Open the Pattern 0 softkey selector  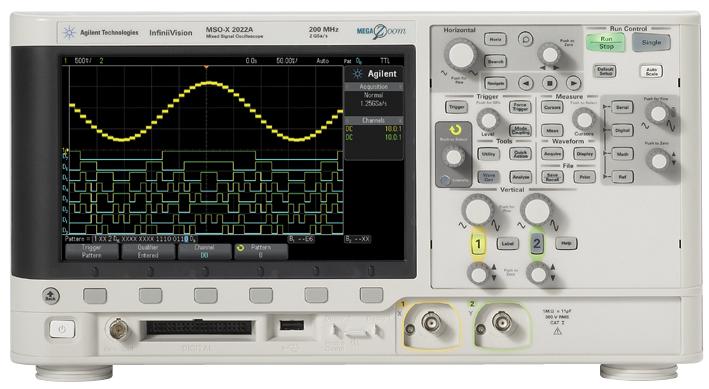[x=261, y=251]
